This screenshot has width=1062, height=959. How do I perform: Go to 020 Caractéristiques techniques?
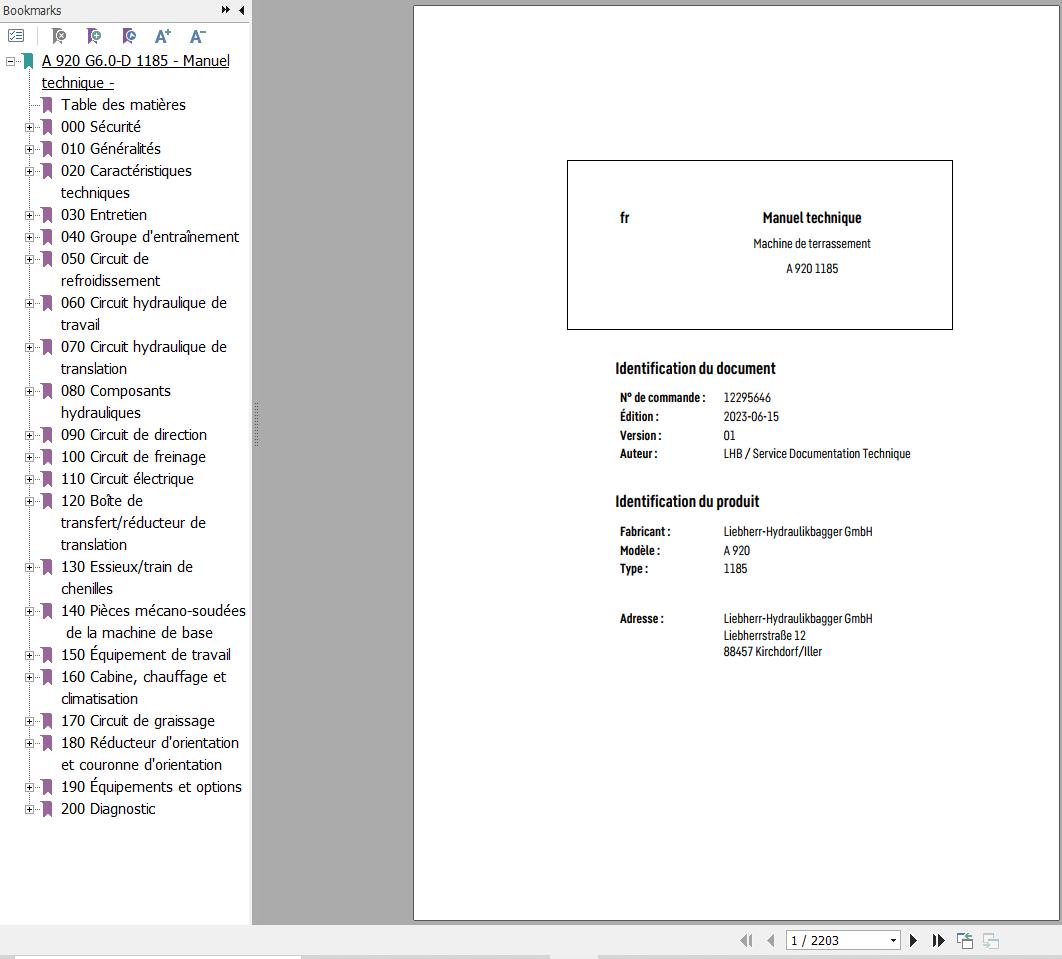pos(126,182)
